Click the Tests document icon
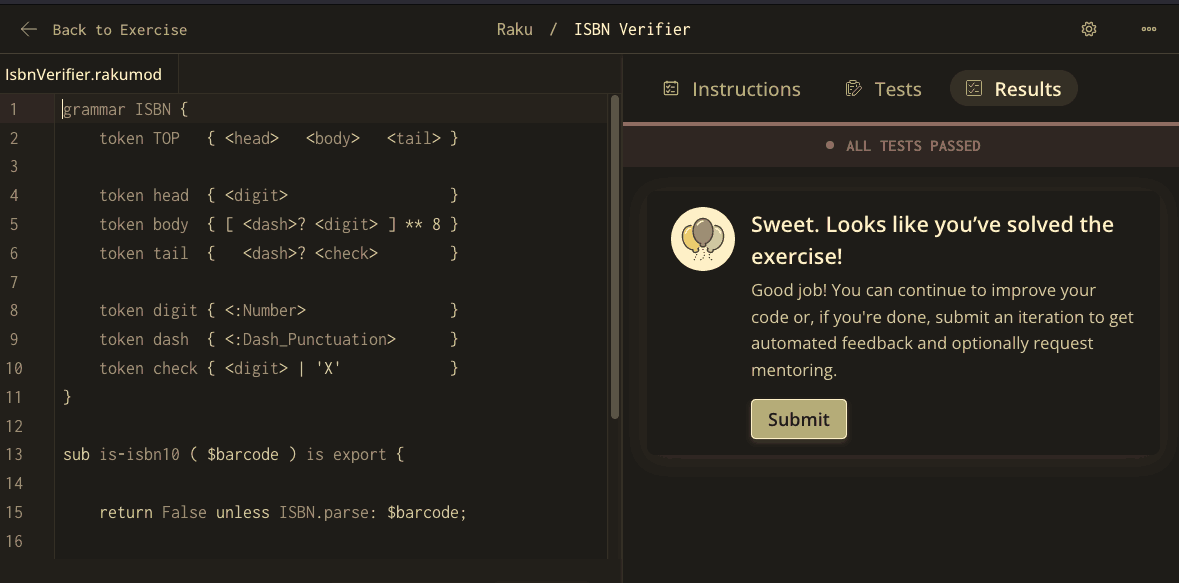This screenshot has width=1179, height=583. pyautogui.click(x=851, y=88)
